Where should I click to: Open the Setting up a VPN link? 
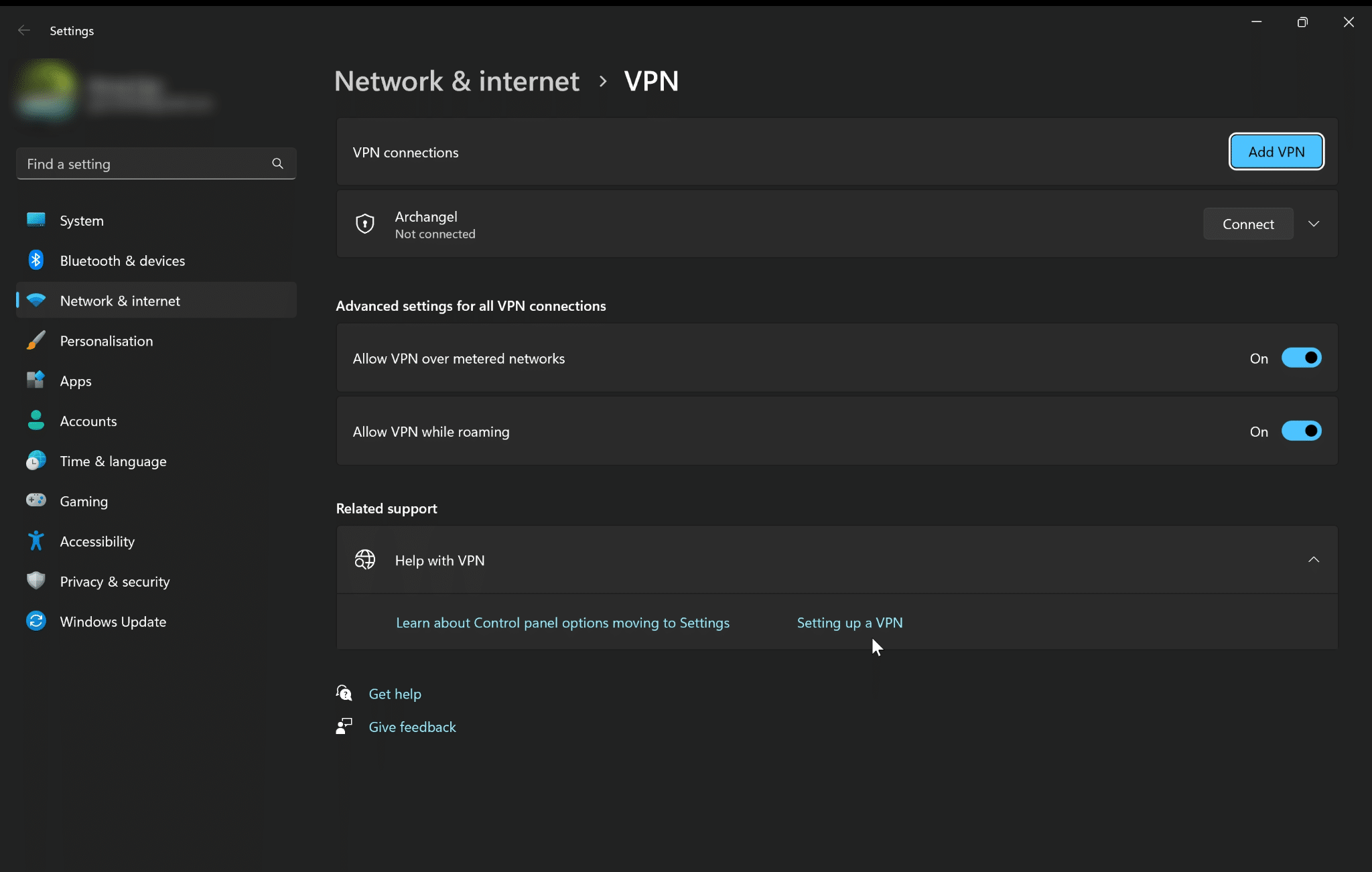tap(849, 622)
